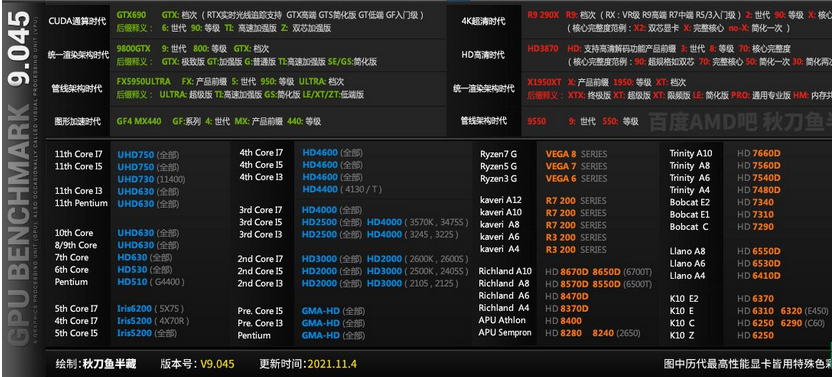Select the 8240 entry in the APU Sempron row
The height and width of the screenshot is (377, 832).
tap(603, 333)
